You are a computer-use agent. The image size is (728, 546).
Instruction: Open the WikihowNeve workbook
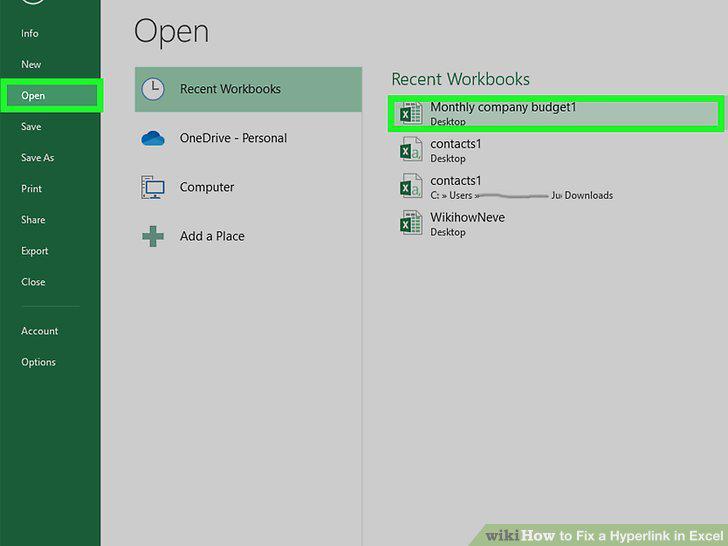point(556,224)
